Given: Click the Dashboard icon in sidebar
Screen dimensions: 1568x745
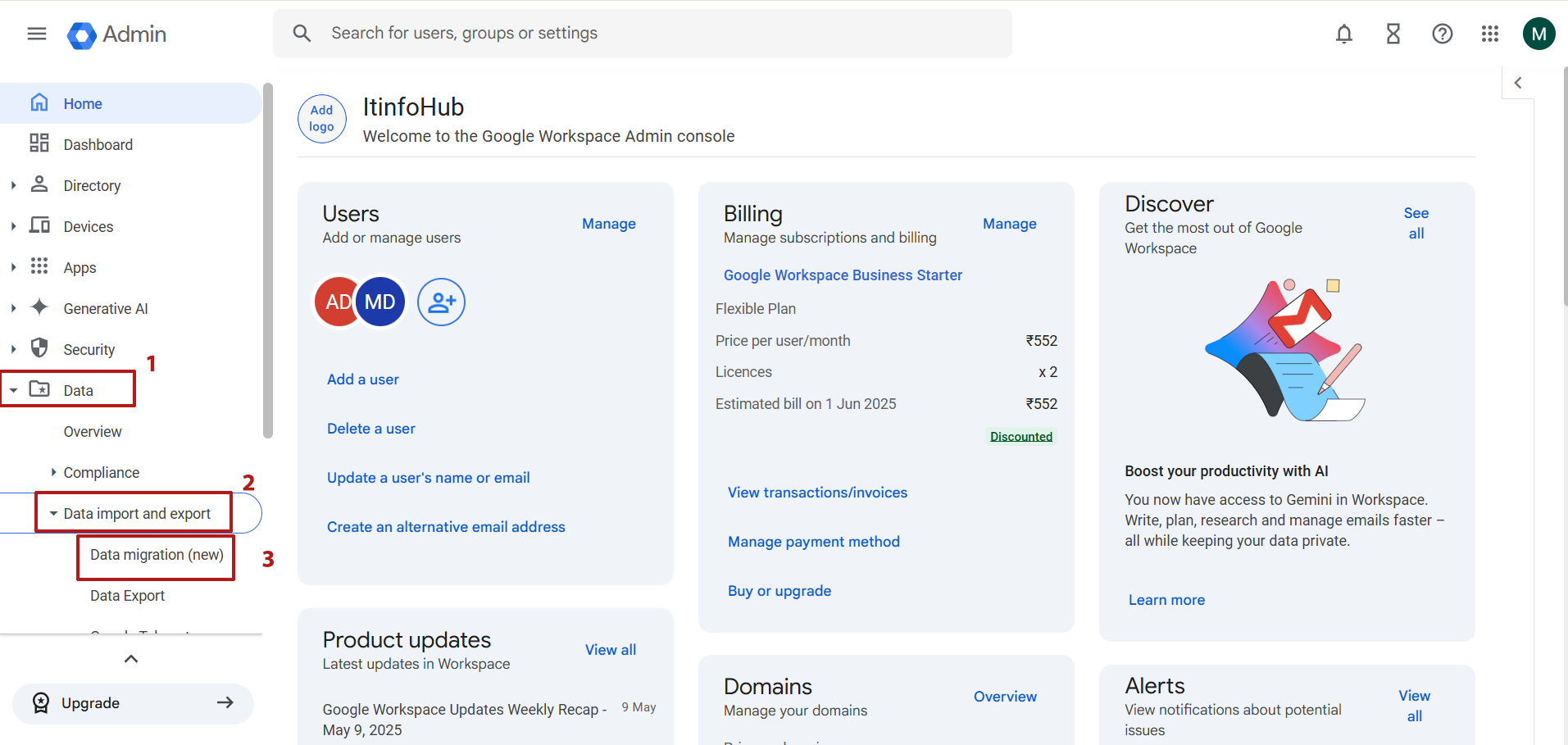Looking at the screenshot, I should [39, 143].
